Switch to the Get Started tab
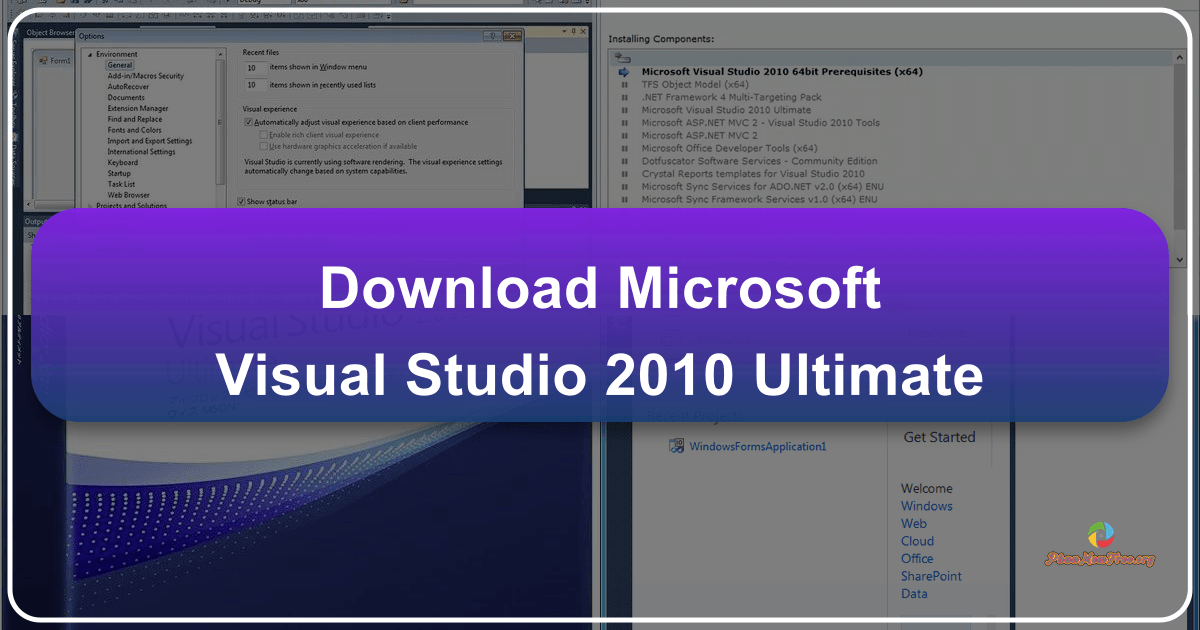The height and width of the screenshot is (630, 1200). click(x=940, y=437)
